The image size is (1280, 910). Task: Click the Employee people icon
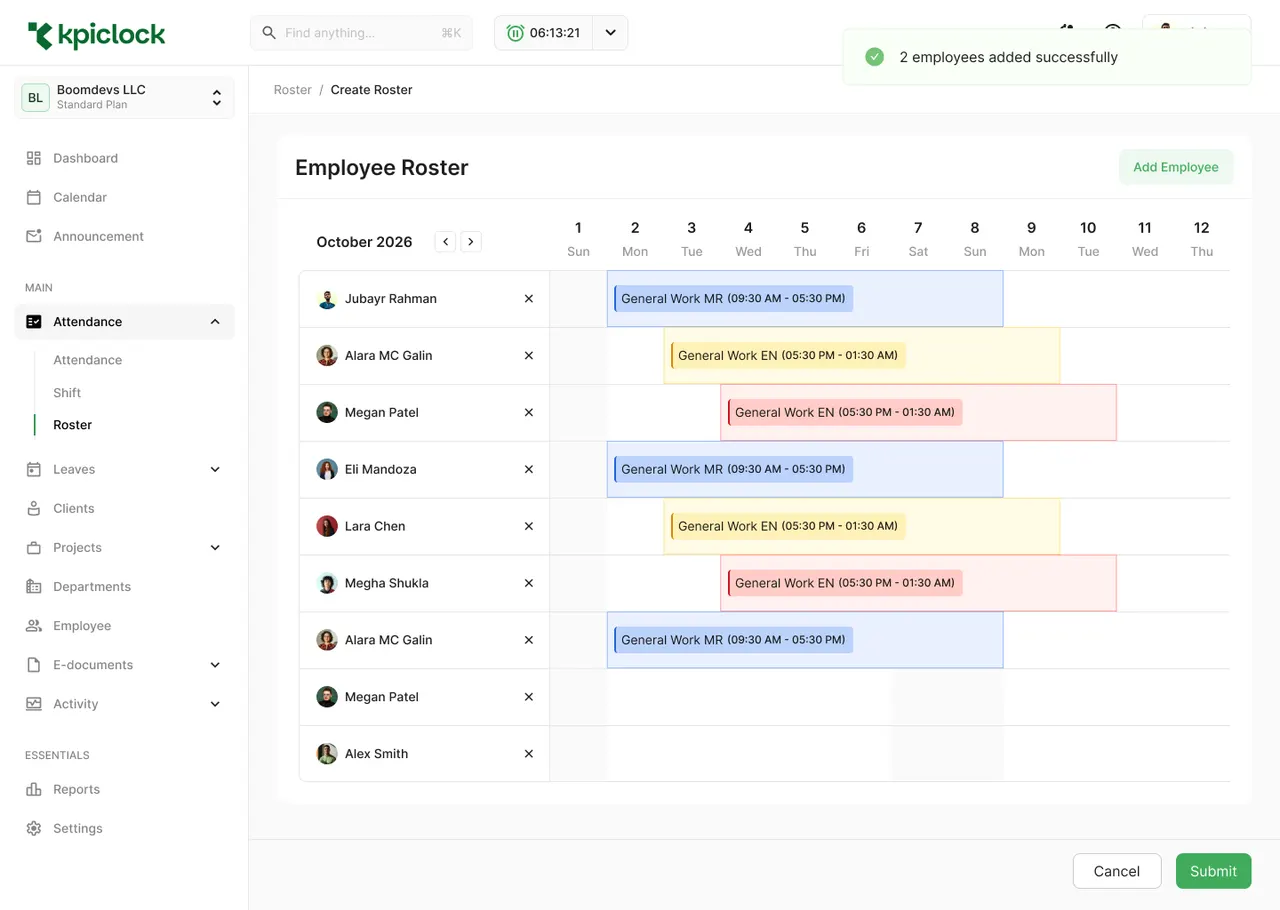pos(34,625)
